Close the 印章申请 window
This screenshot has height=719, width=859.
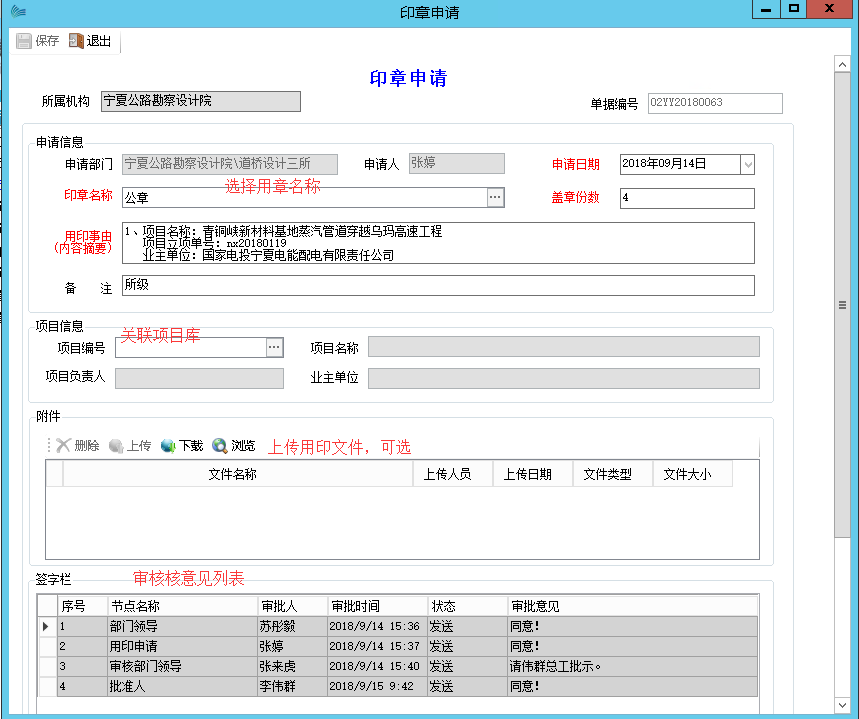pos(829,9)
